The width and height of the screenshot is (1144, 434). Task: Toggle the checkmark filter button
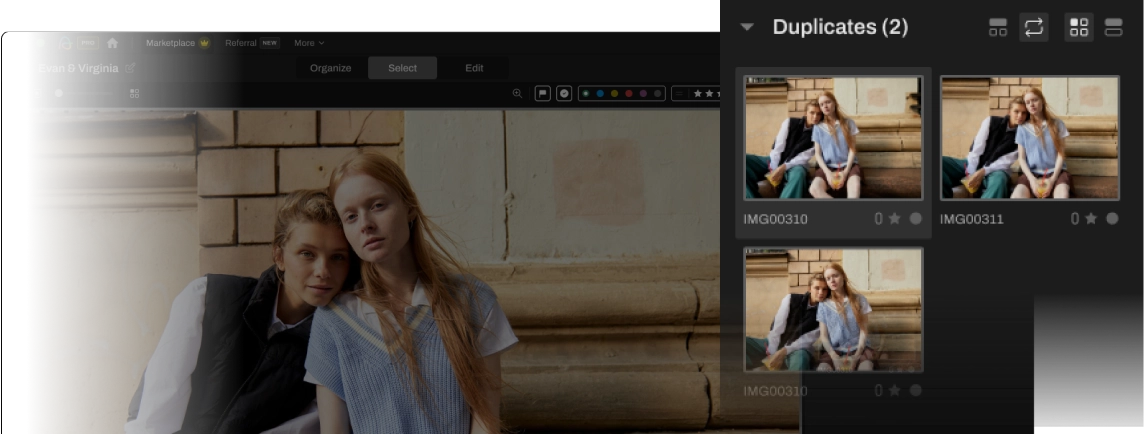(x=564, y=93)
